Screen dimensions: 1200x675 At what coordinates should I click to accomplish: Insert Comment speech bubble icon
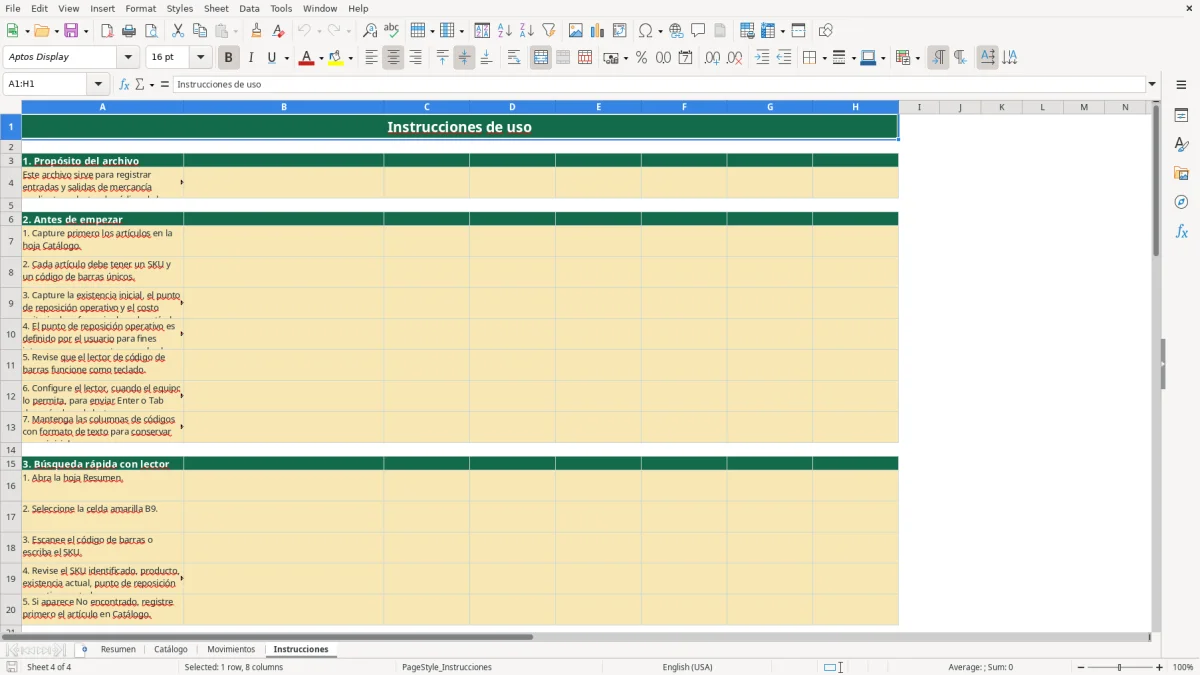(698, 31)
